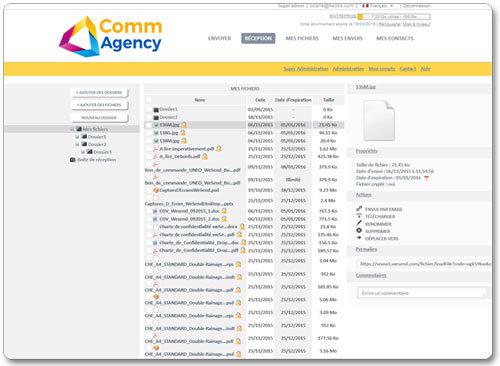Click the Boîte de réception inbox icon
This screenshot has height=366, width=500.
pyautogui.click(x=72, y=160)
